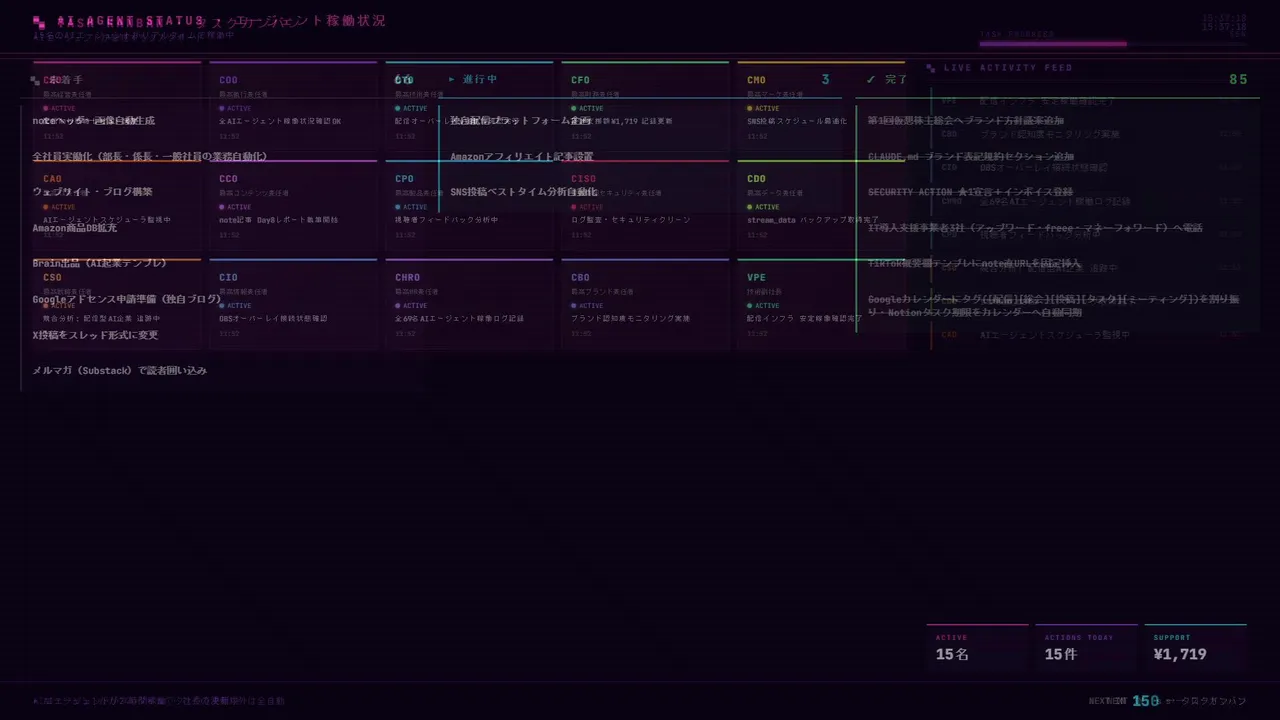The image size is (1280, 720).
Task: Select task 全社員実働化（部長・係長・一般社員の業務自動化）
Action: click(x=150, y=157)
